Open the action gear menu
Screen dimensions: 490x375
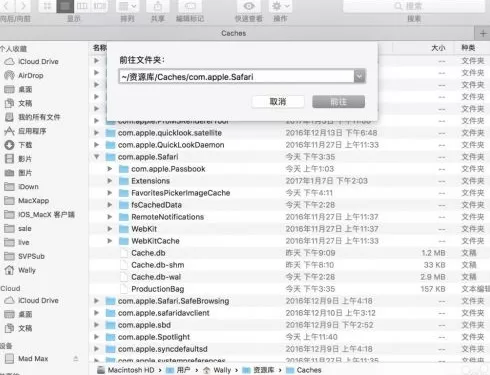tap(280, 6)
